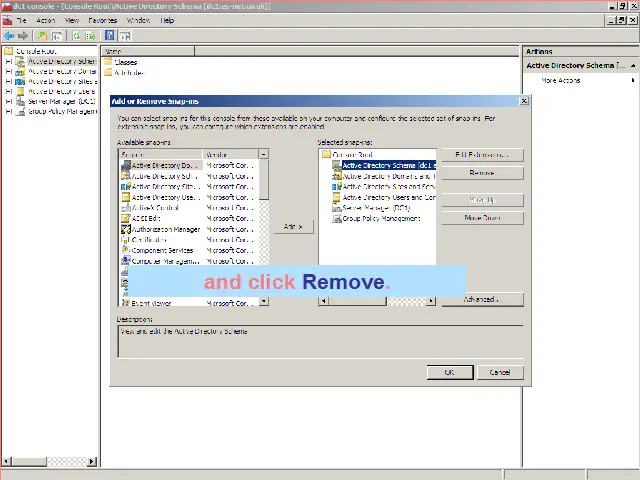Click the Add > button

pyautogui.click(x=293, y=227)
